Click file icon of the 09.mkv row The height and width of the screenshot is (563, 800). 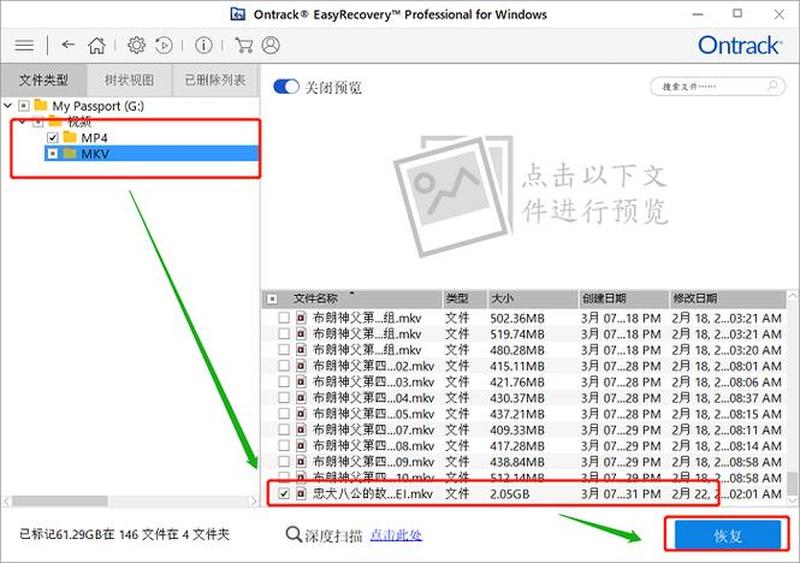pos(301,461)
